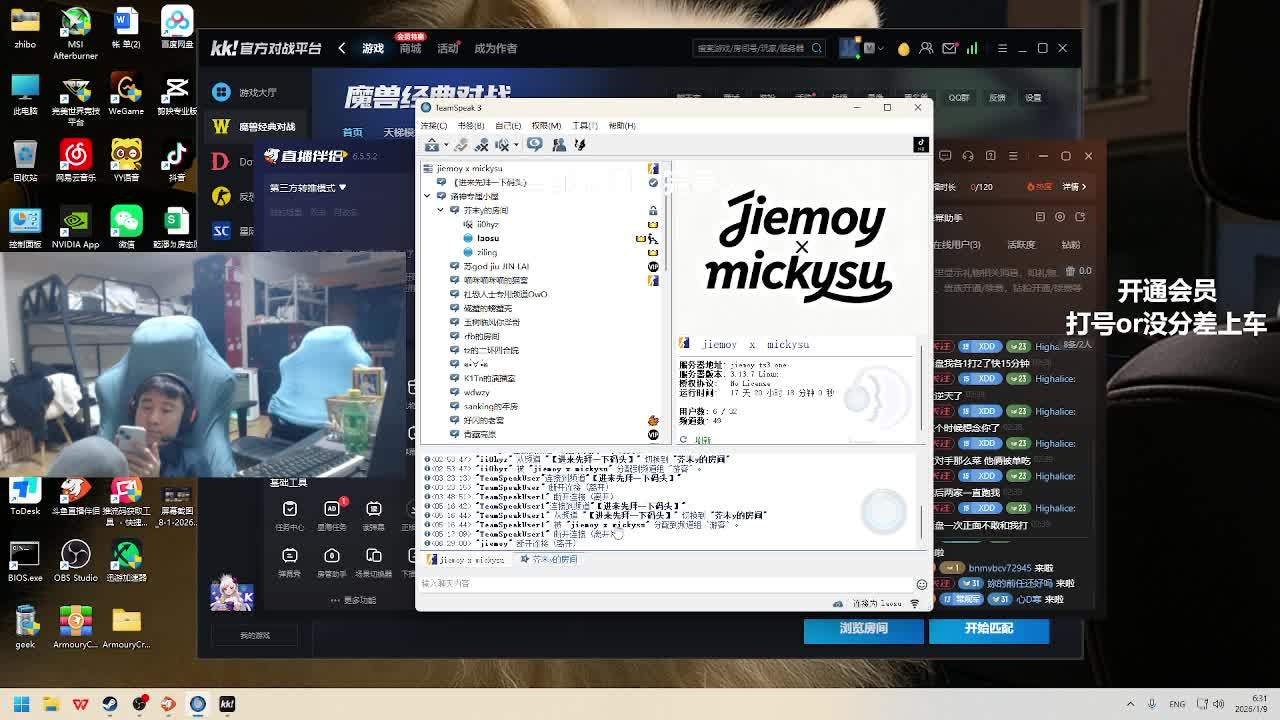Open the connect dropdown arrow in the TeamSpeak toolbar
Image resolution: width=1280 pixels, height=720 pixels.
point(446,145)
